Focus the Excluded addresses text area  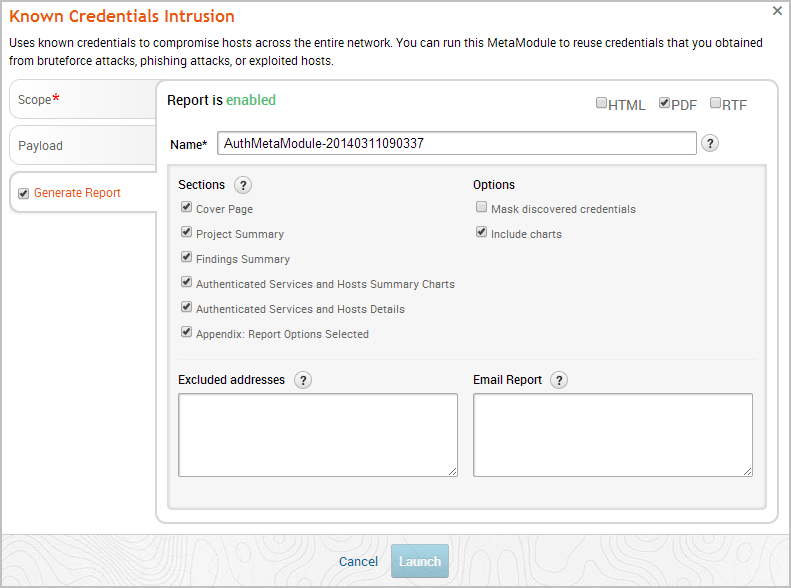[318, 435]
